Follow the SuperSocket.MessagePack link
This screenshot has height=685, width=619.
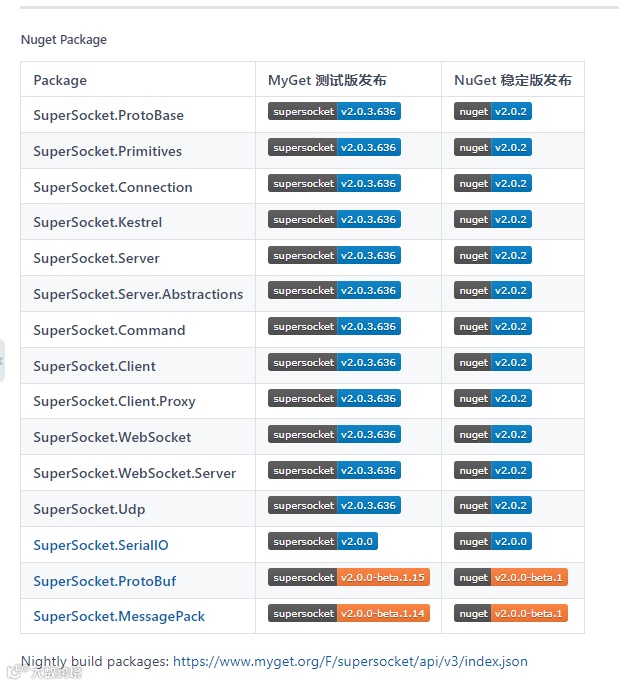119,617
